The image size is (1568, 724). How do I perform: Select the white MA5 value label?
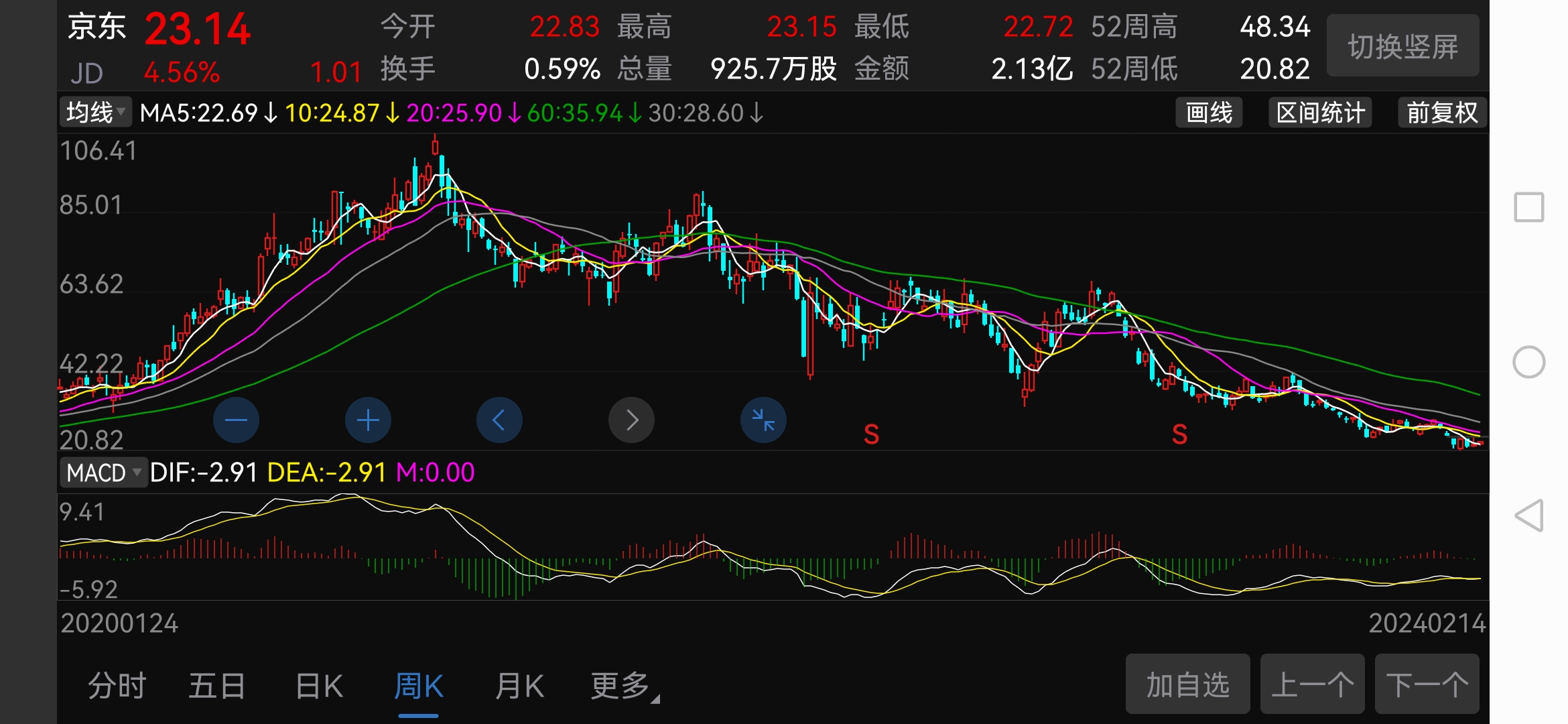(x=196, y=112)
